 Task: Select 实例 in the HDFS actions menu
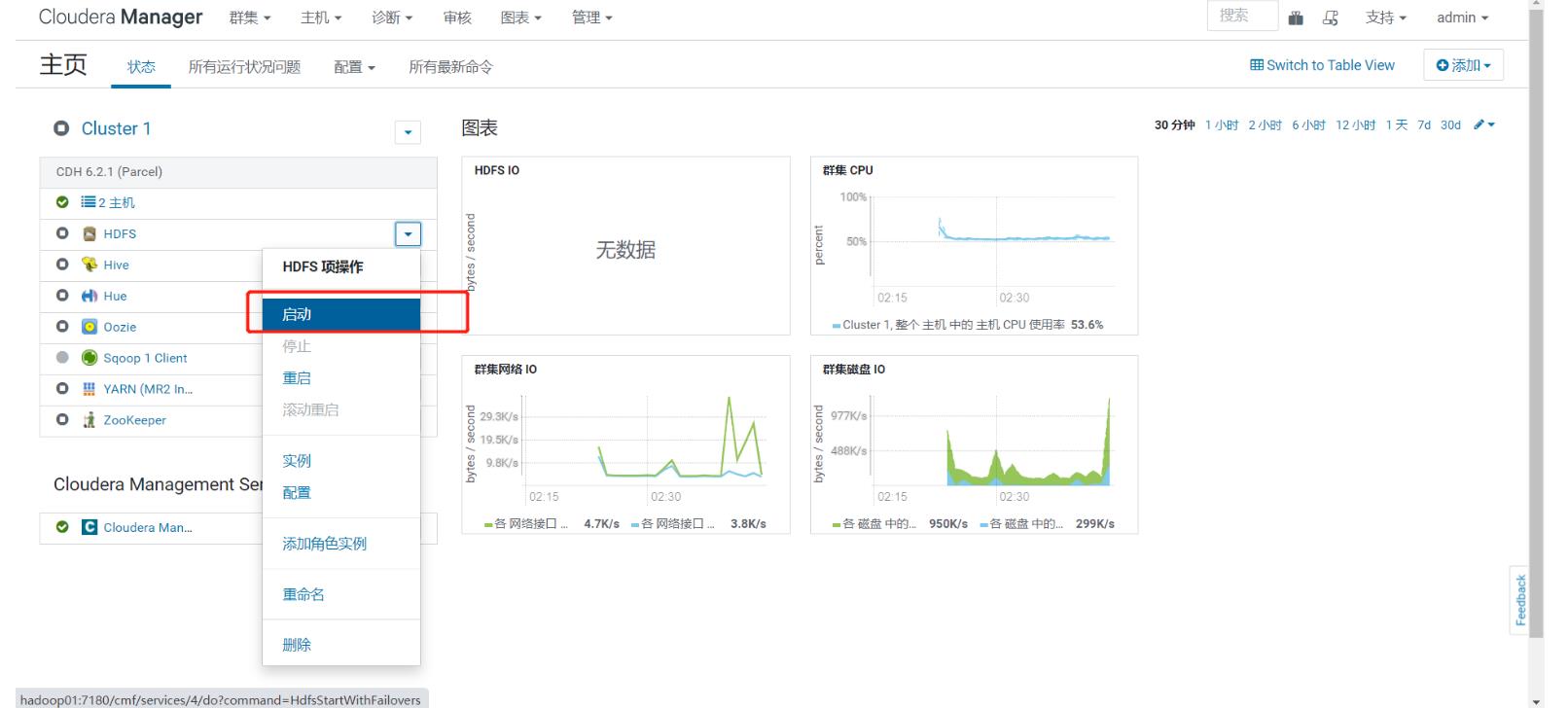coord(341,461)
